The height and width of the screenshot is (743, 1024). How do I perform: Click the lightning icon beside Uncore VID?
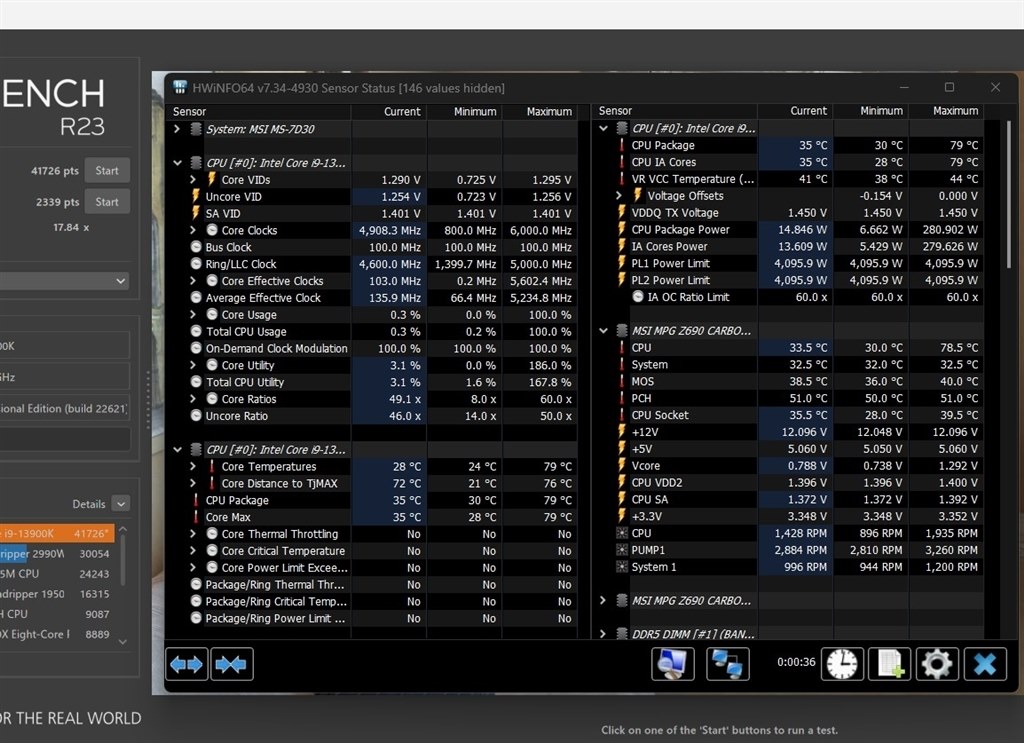point(195,196)
